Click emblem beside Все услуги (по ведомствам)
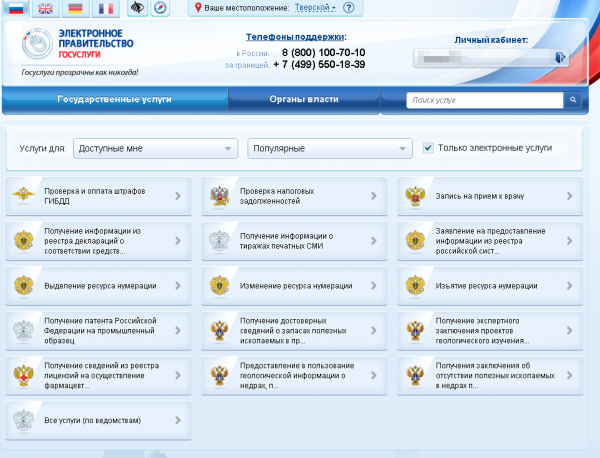Viewport: 600px width, 458px height. click(x=23, y=420)
